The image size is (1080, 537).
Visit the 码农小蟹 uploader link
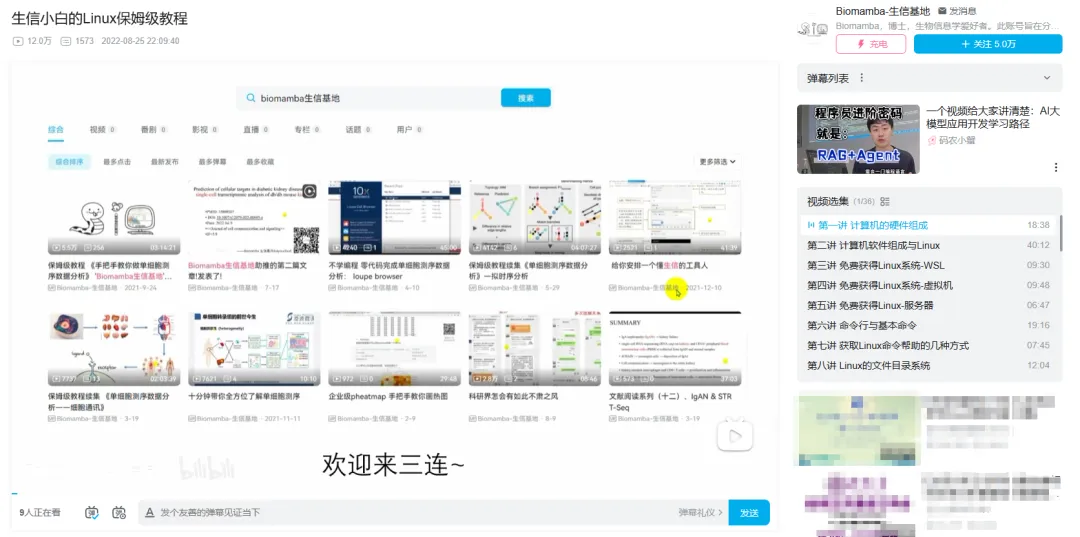click(x=957, y=140)
